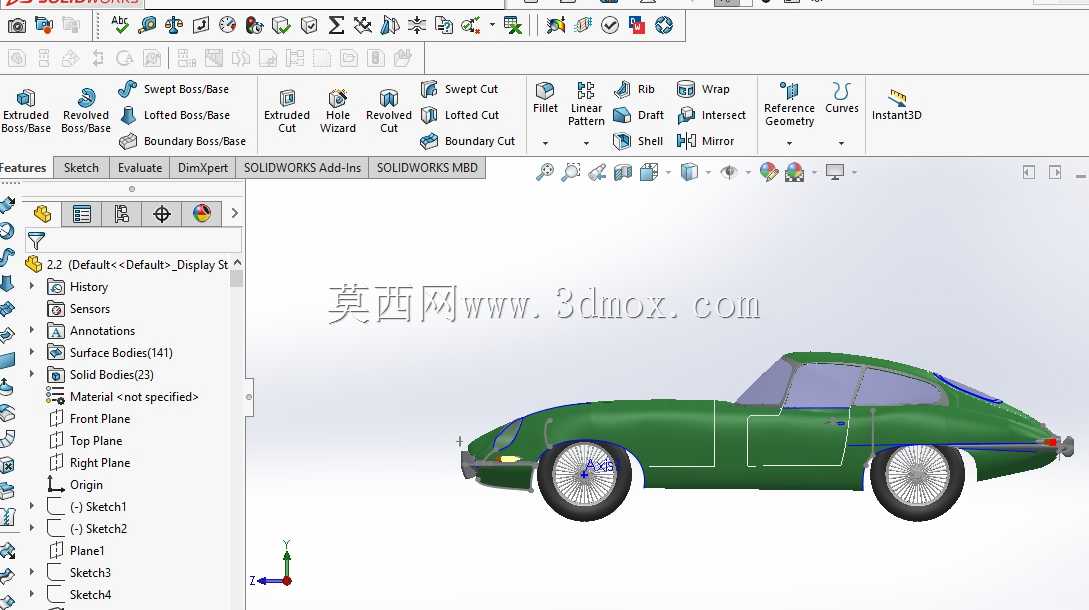
Task: Open the PropertyManager tab
Action: click(x=82, y=214)
